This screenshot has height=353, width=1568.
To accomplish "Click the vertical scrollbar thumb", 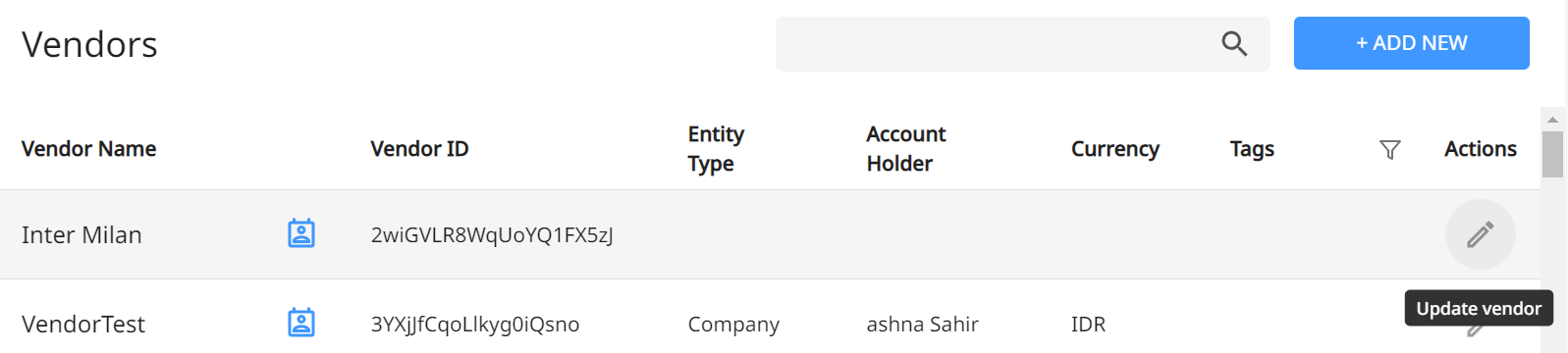I will [x=1552, y=154].
